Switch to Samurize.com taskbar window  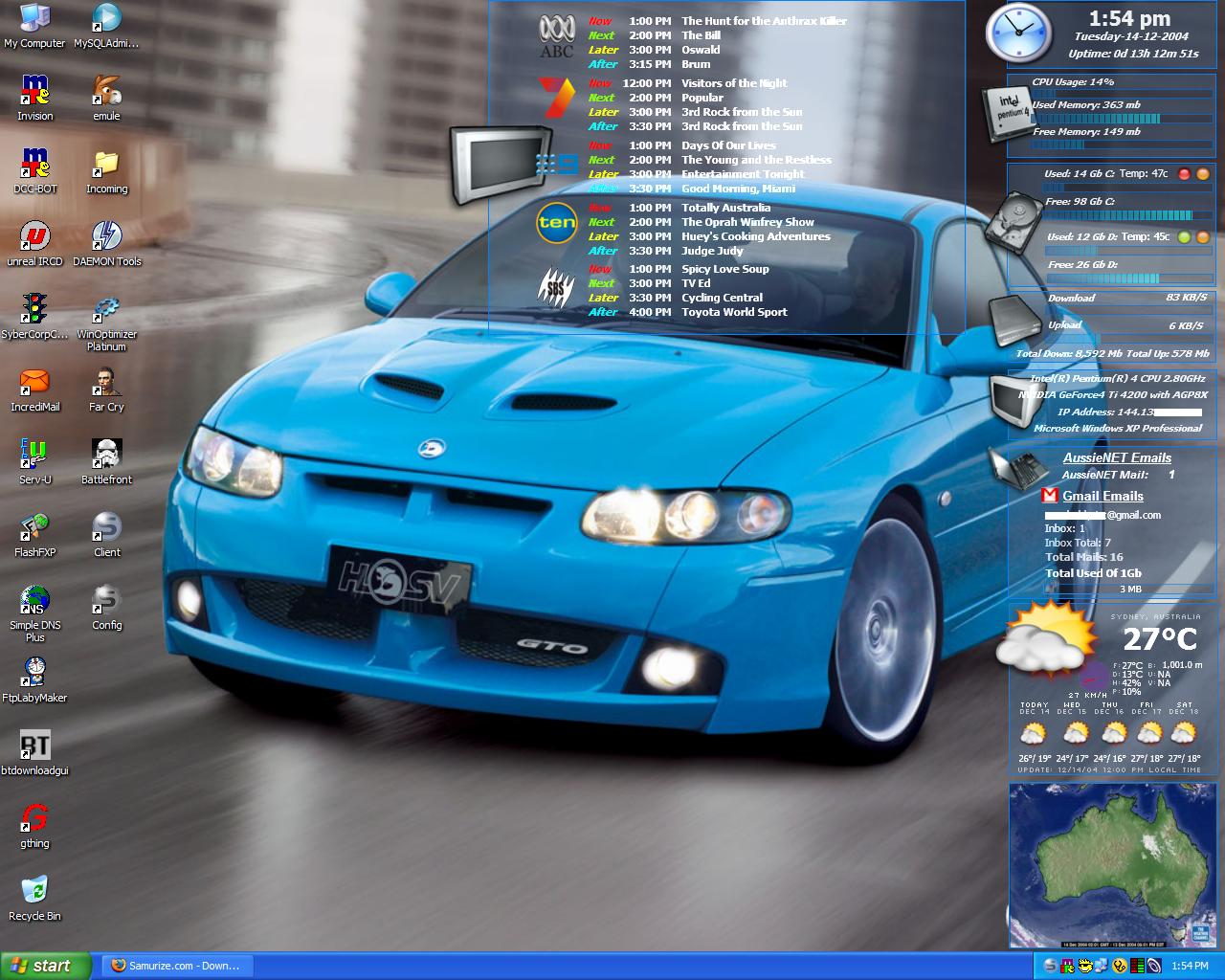pyautogui.click(x=176, y=966)
